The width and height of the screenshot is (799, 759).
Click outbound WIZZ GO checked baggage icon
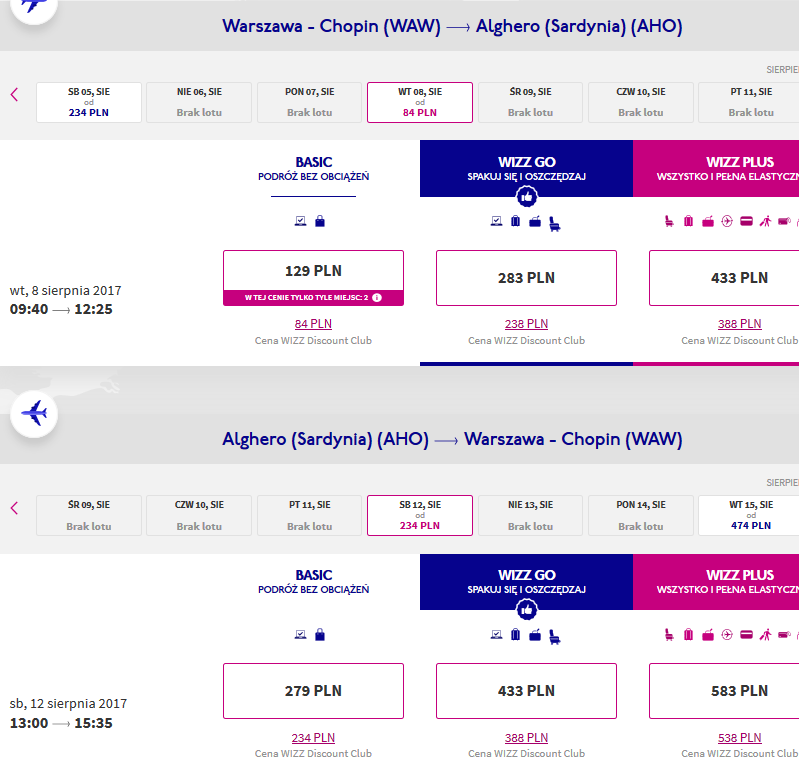(516, 221)
